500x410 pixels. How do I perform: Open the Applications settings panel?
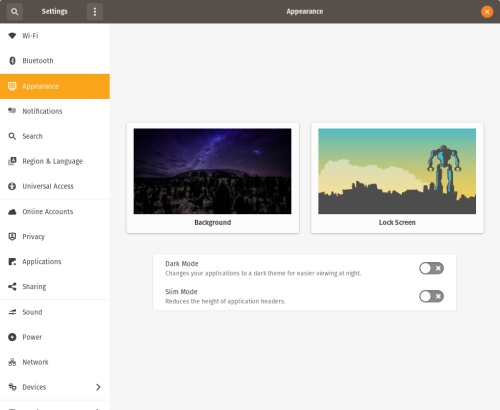pos(55,262)
